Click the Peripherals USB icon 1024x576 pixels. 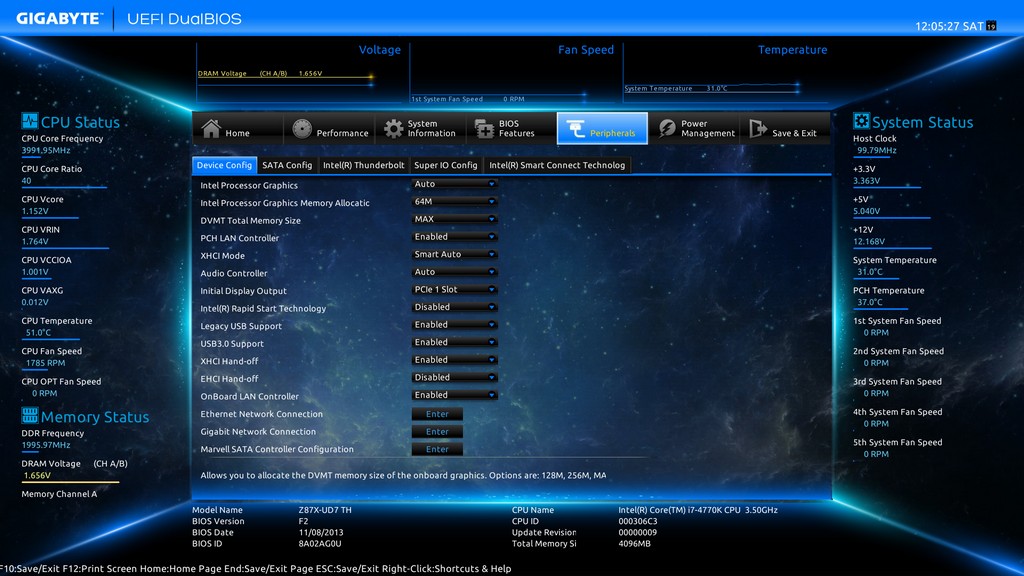point(575,129)
